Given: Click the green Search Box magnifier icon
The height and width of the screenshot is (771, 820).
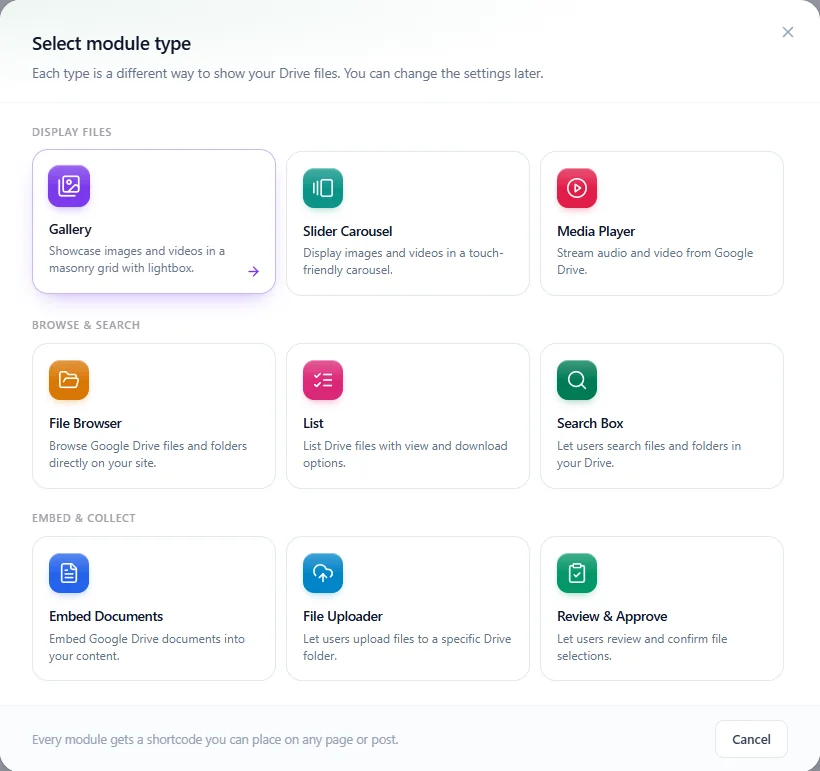Looking at the screenshot, I should click(577, 380).
